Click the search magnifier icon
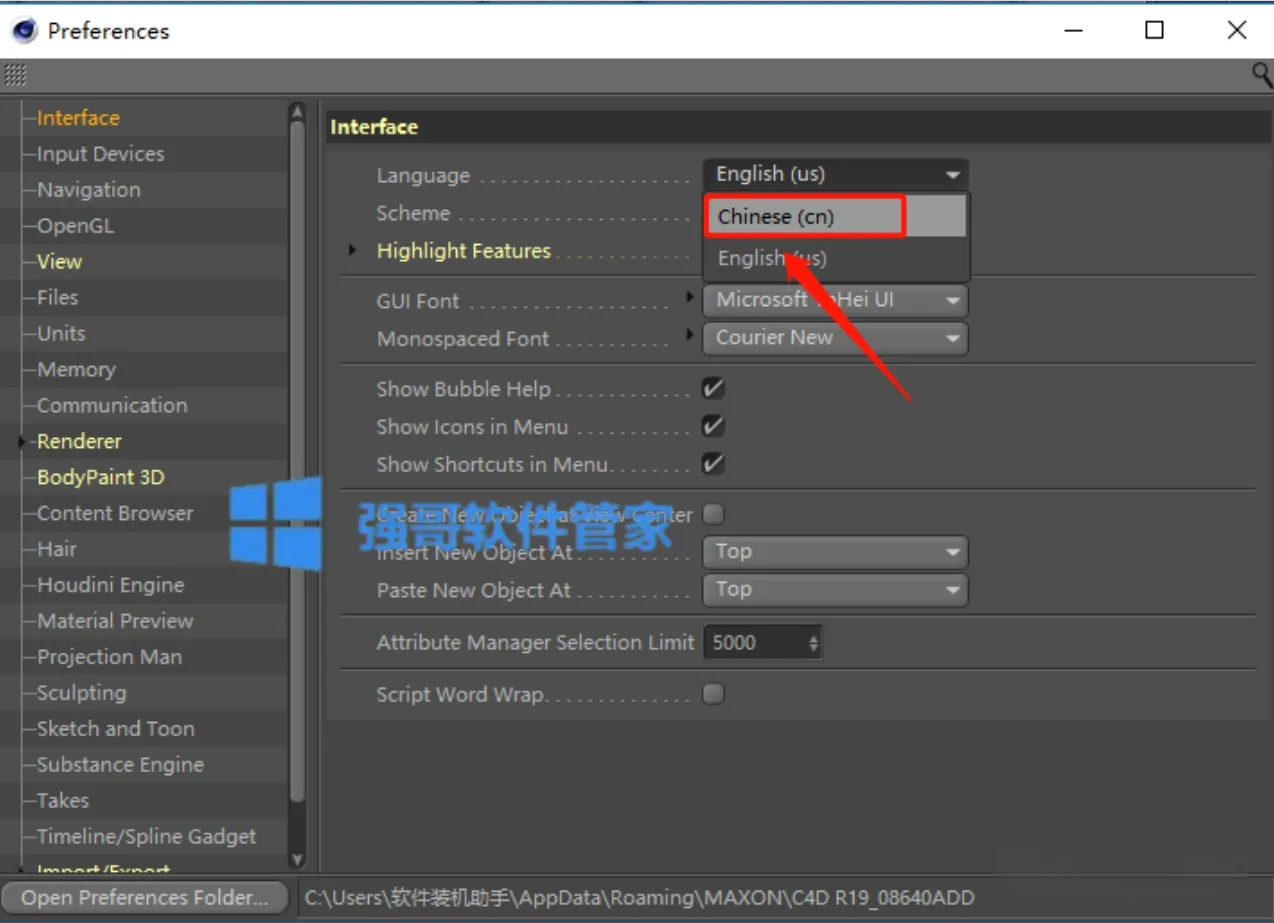The image size is (1274, 923). click(x=1262, y=74)
